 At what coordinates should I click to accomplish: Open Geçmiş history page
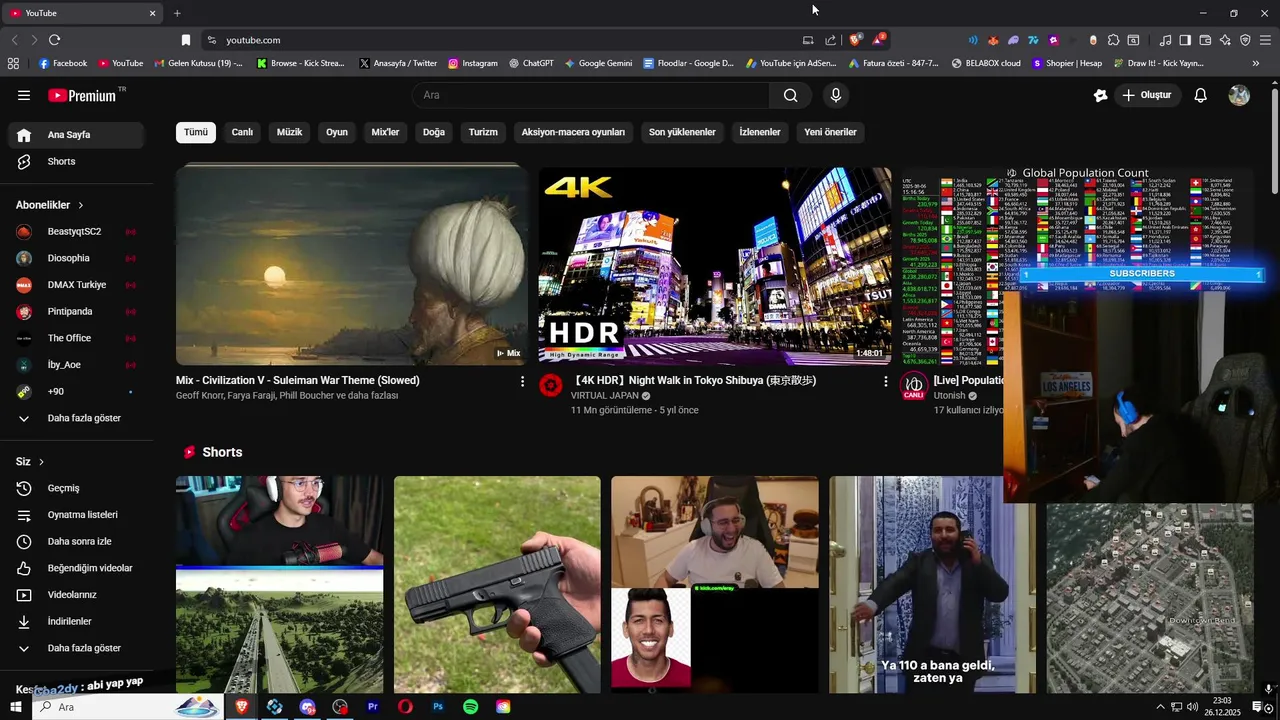[x=75, y=488]
